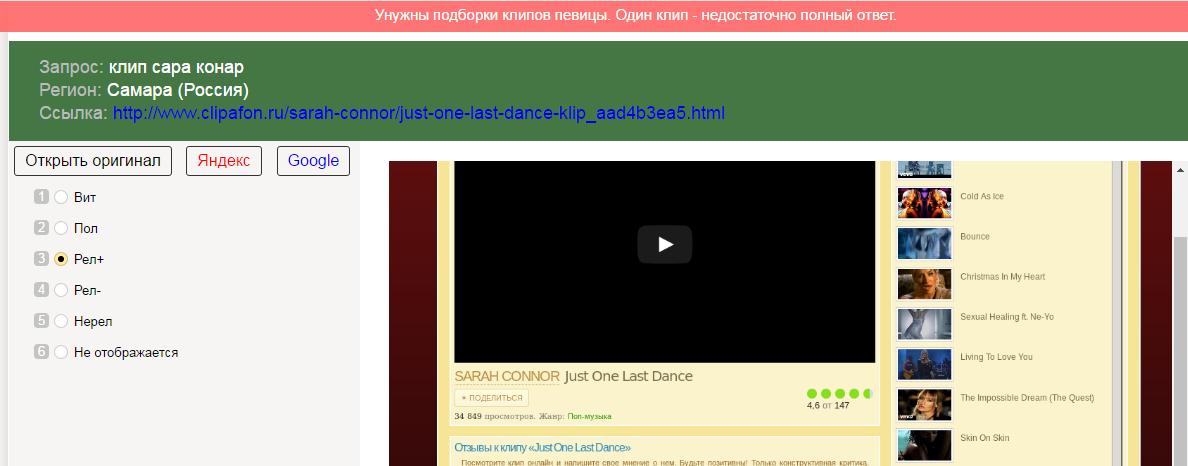Click the Sexual Healing ft. Ne-Yo title
1188x466 pixels.
(x=1007, y=317)
